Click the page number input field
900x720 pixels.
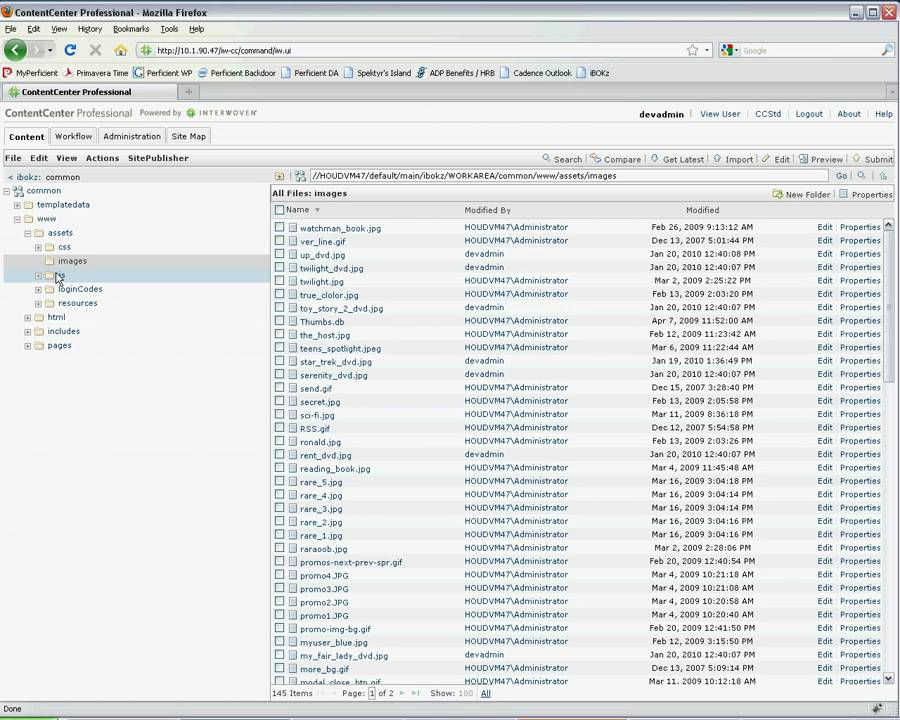[x=372, y=693]
